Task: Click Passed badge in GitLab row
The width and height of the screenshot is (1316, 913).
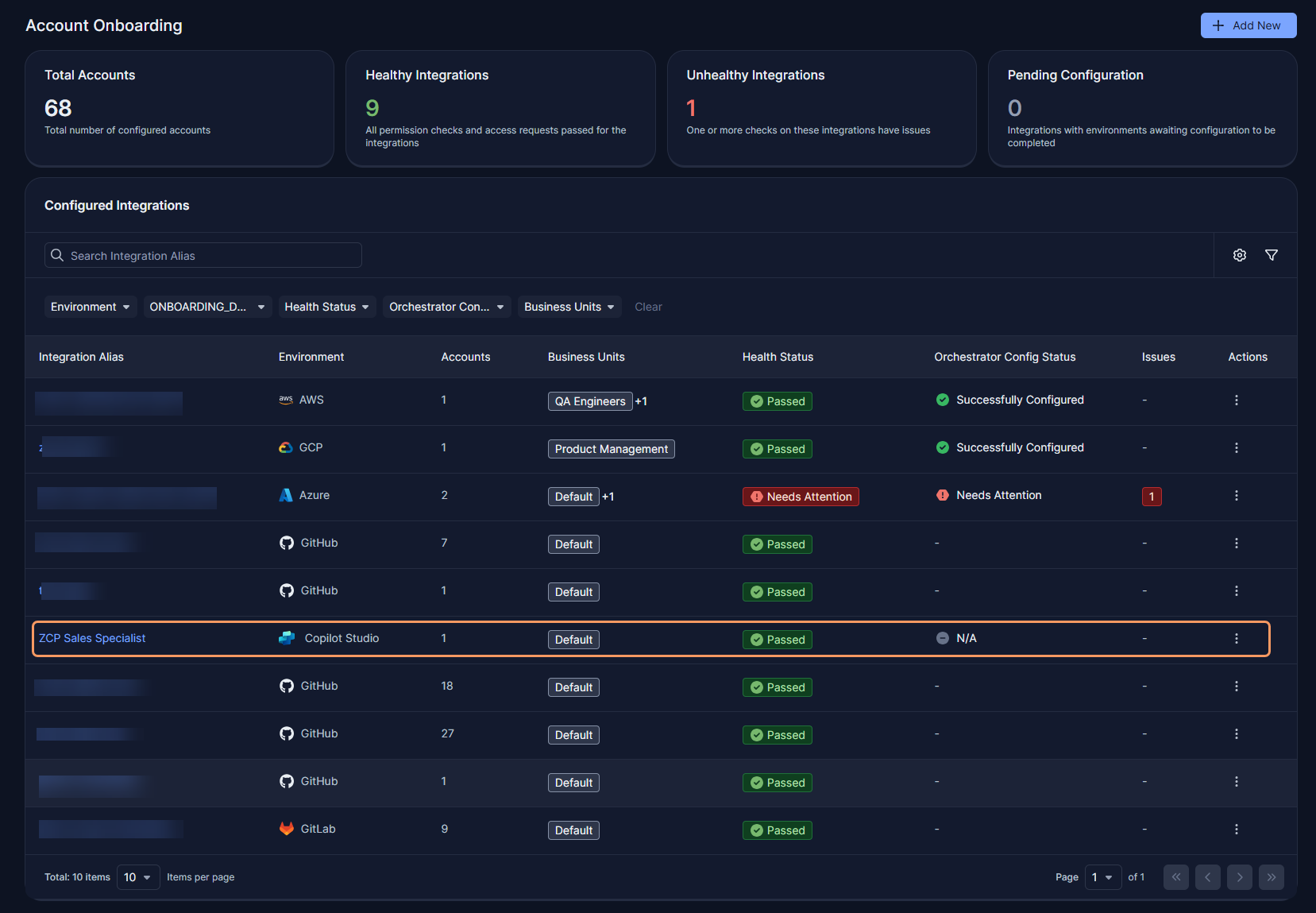Action: pyautogui.click(x=777, y=830)
